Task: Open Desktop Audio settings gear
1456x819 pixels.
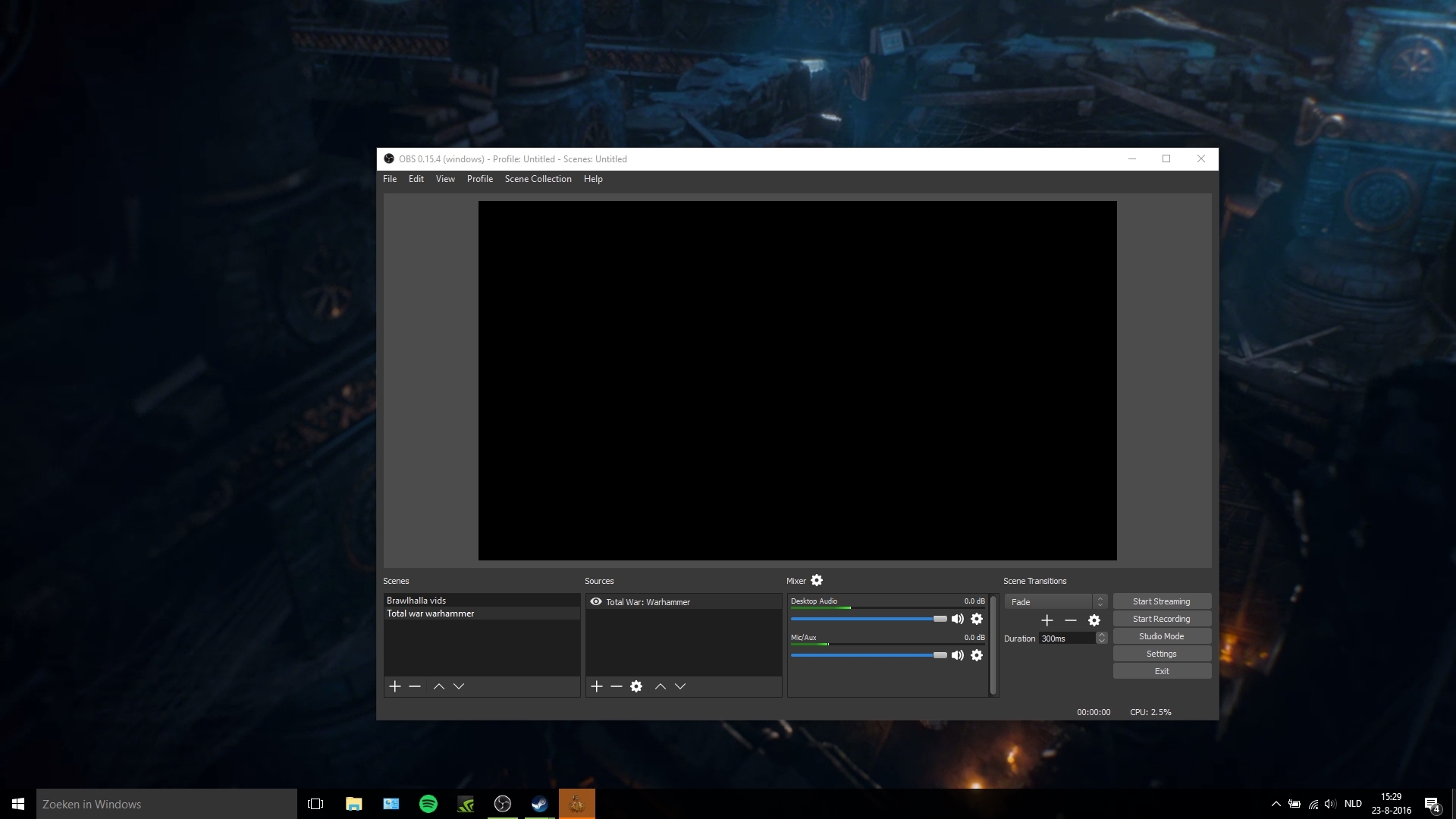Action: tap(977, 619)
